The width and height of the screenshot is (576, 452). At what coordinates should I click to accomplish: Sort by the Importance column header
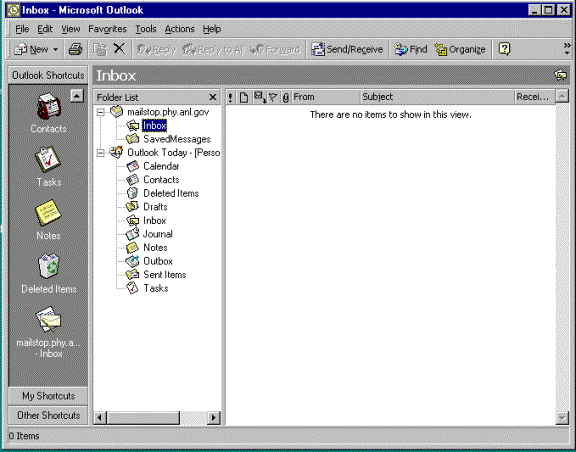coord(230,97)
